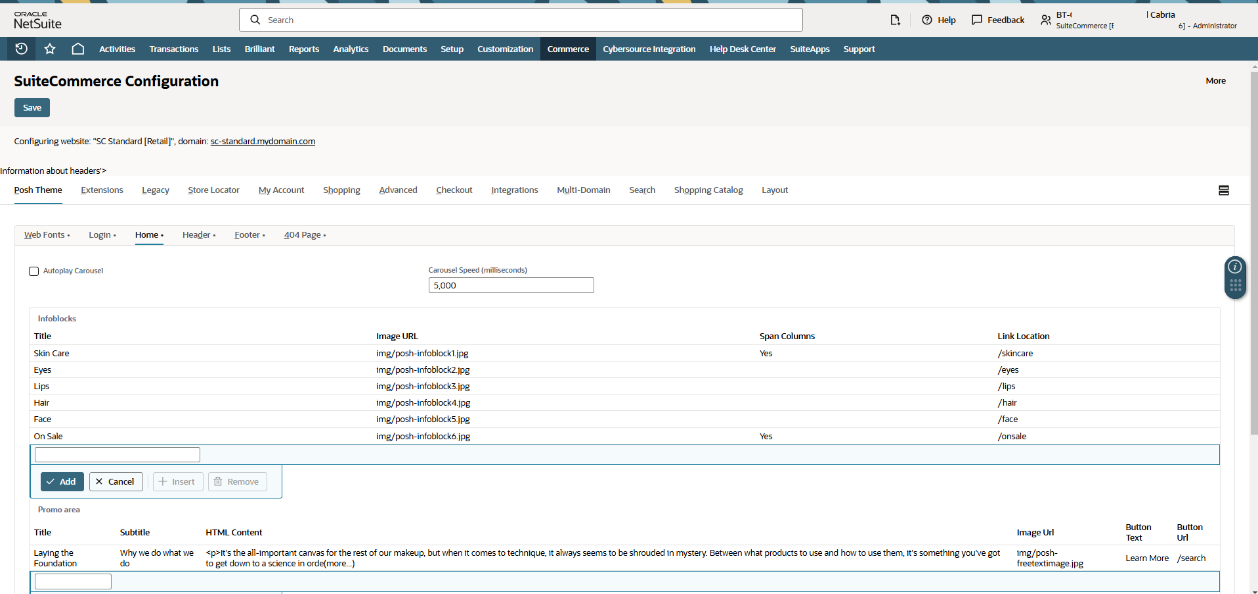1258x594 pixels.
Task: Switch to the Layout tab
Action: point(775,190)
